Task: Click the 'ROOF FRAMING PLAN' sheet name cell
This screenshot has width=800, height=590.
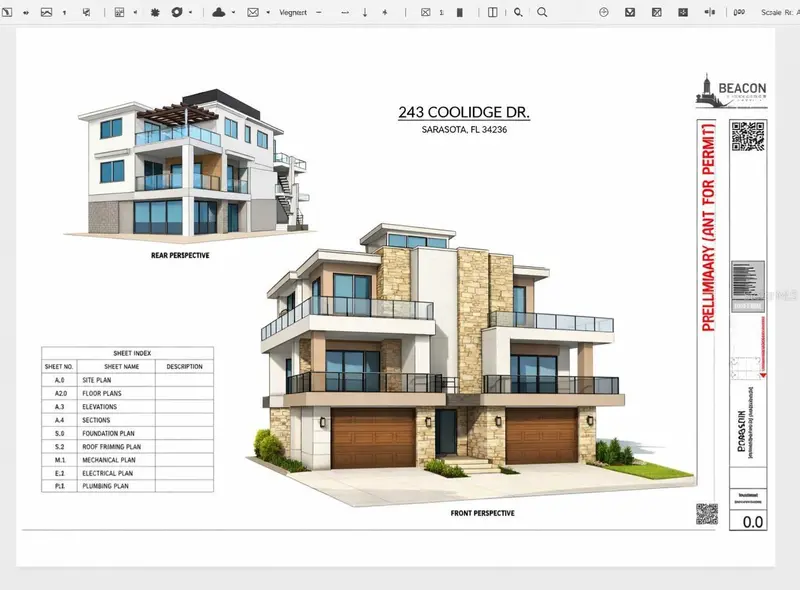Action: (x=116, y=446)
